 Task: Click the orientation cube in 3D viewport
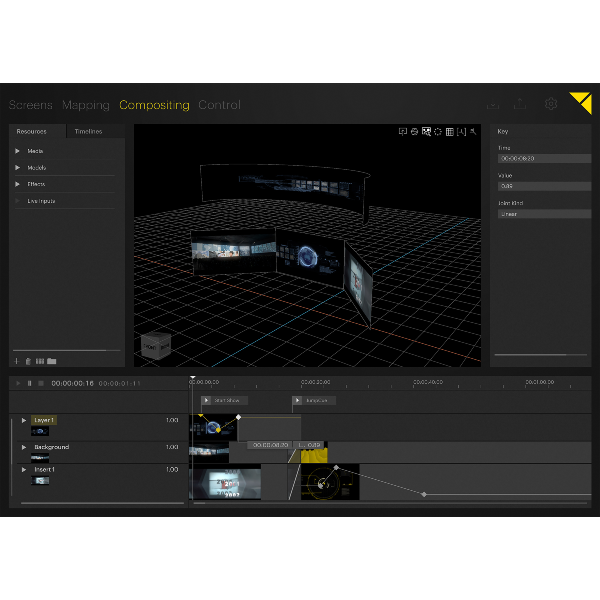pos(156,346)
